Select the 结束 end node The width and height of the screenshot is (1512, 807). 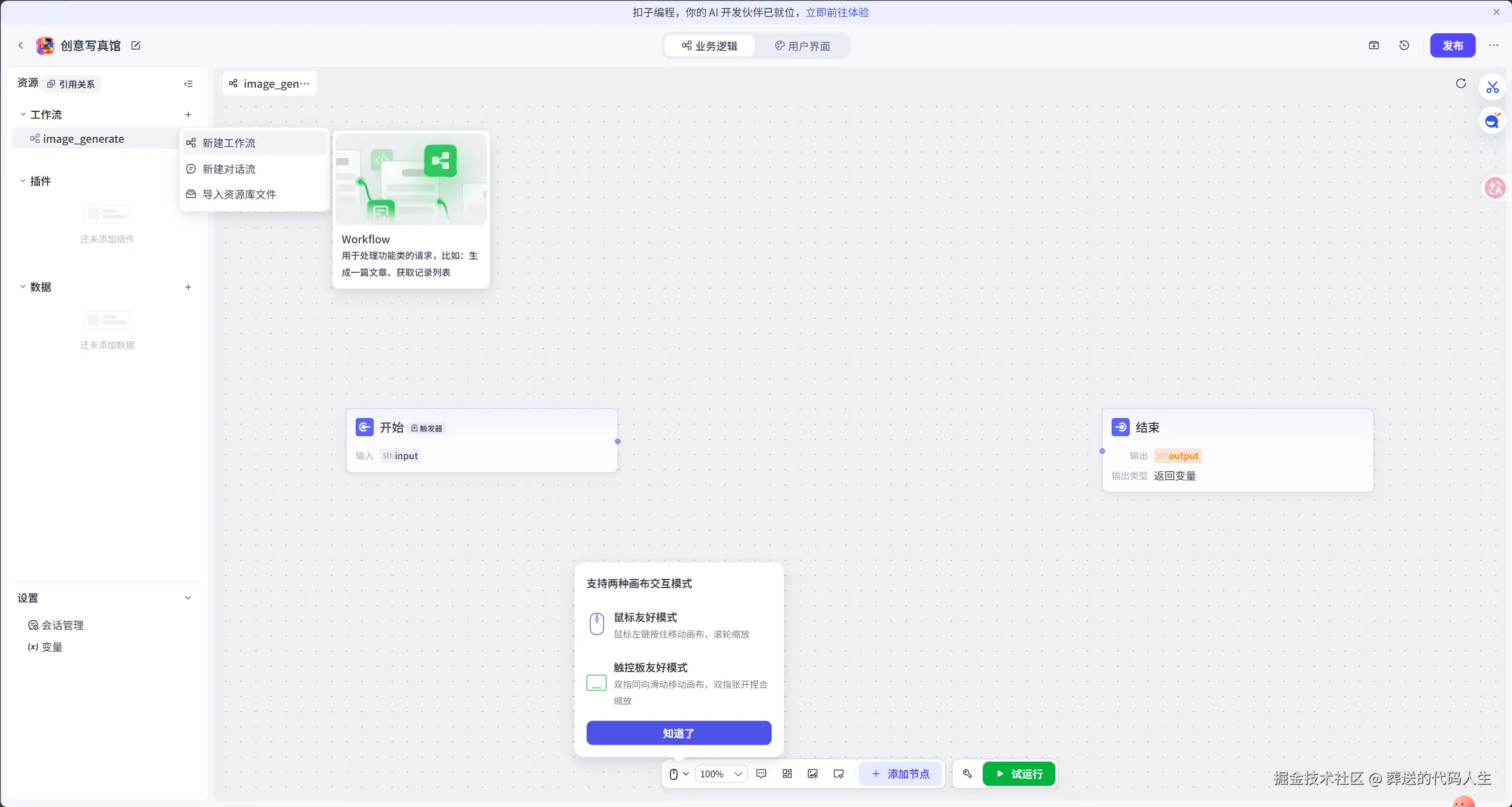click(1237, 450)
